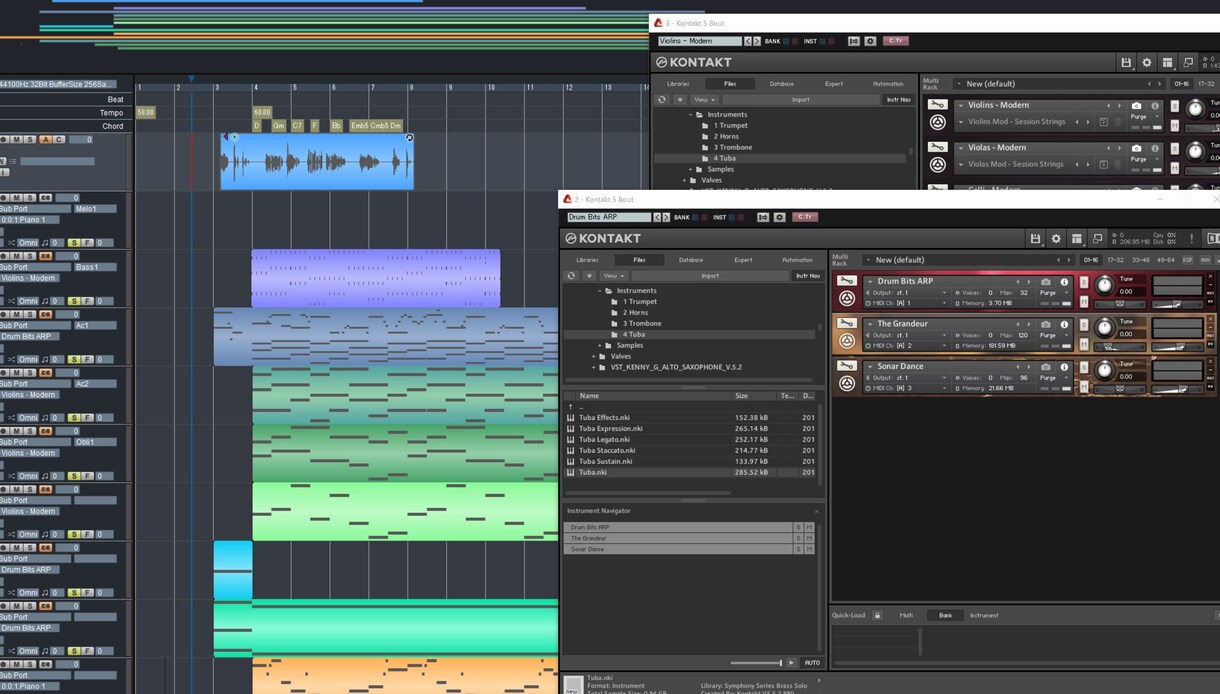Select the vocal audio waveform clip in the timeline
Screen dimensions: 1220x694
[317, 161]
